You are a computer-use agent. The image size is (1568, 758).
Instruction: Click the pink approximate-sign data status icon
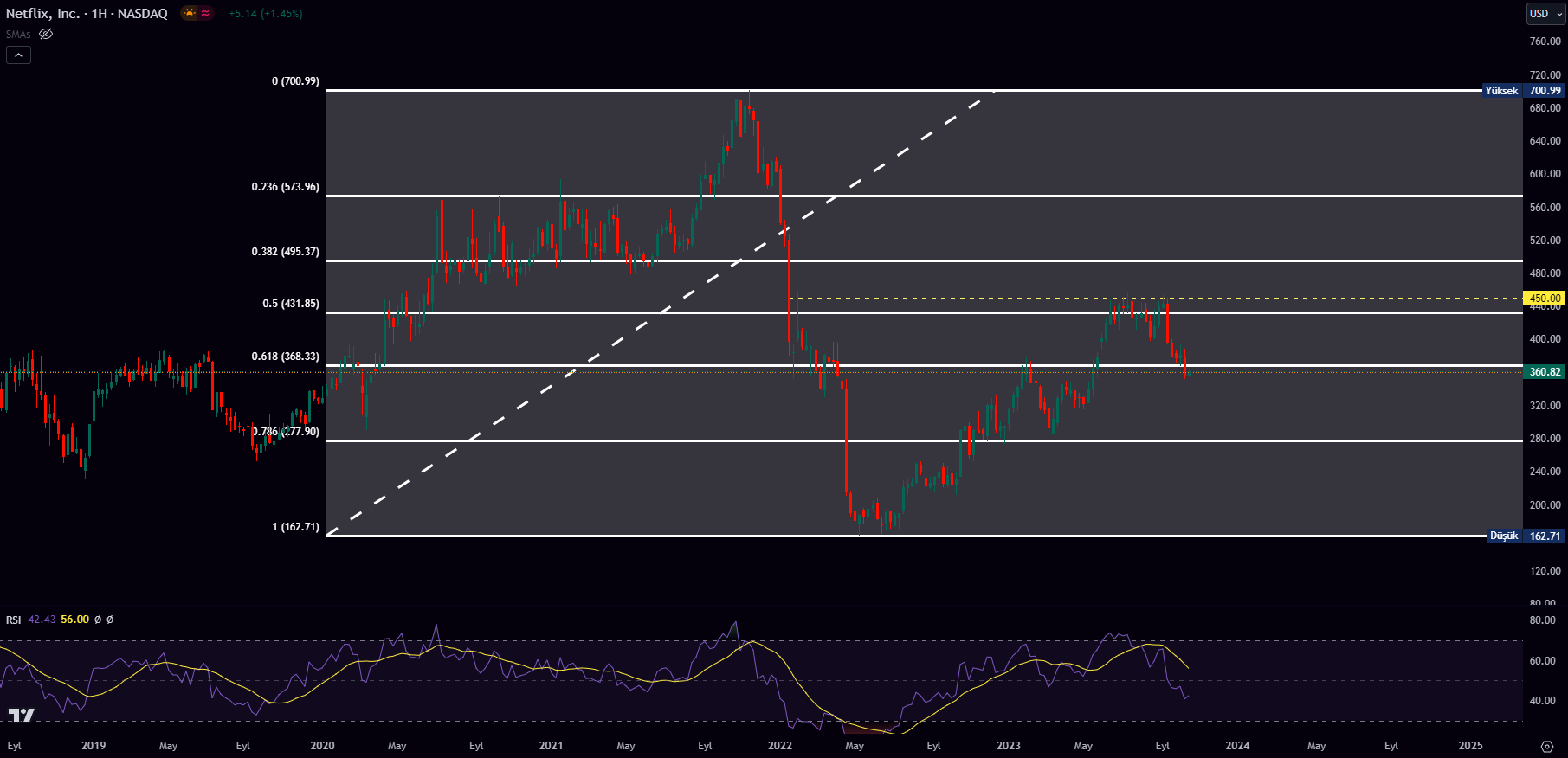tap(205, 13)
